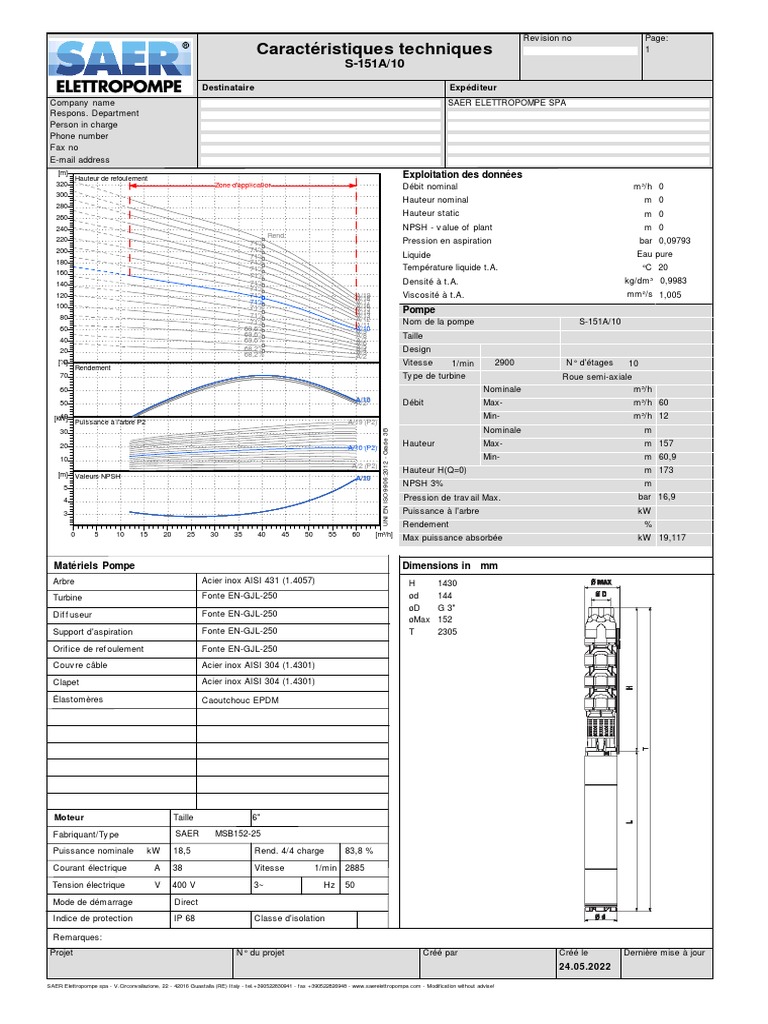Click the Puissance à l'arbre P2 chart
The height and width of the screenshot is (1024, 768).
(x=226, y=444)
